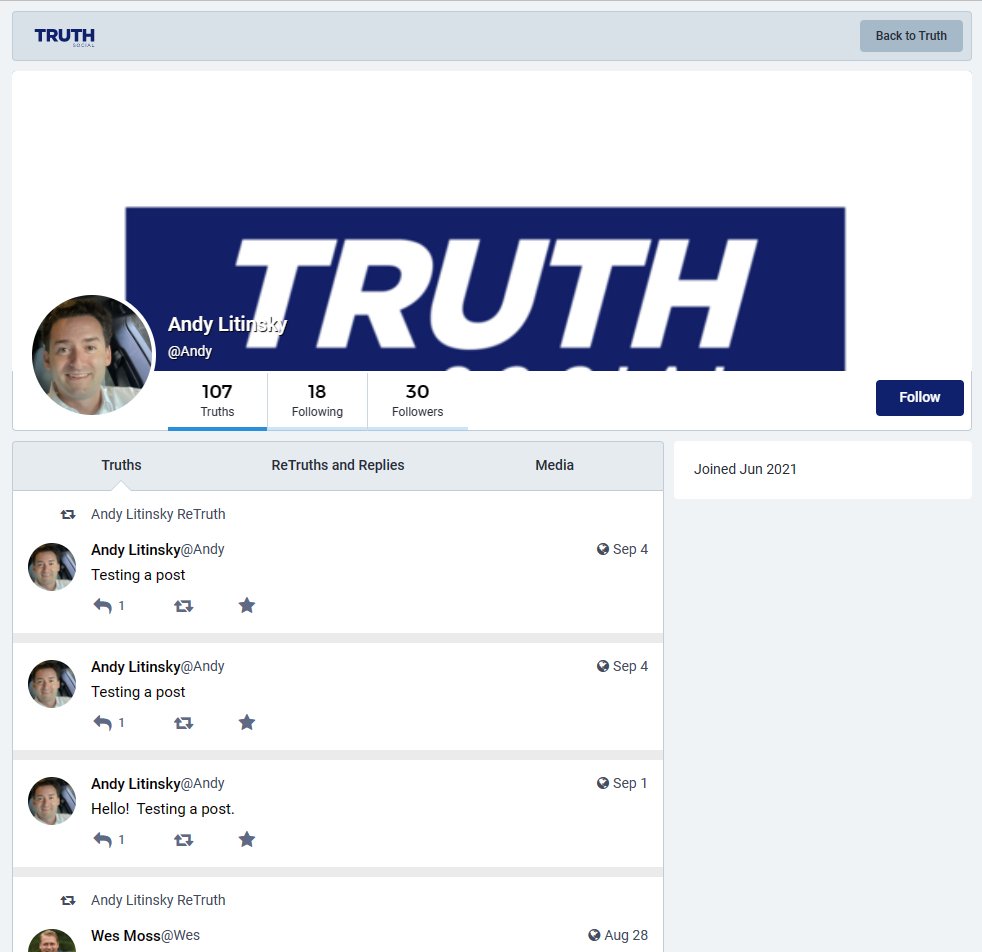982x952 pixels.
Task: Reply to the second Sep 4 post
Action: [x=103, y=723]
